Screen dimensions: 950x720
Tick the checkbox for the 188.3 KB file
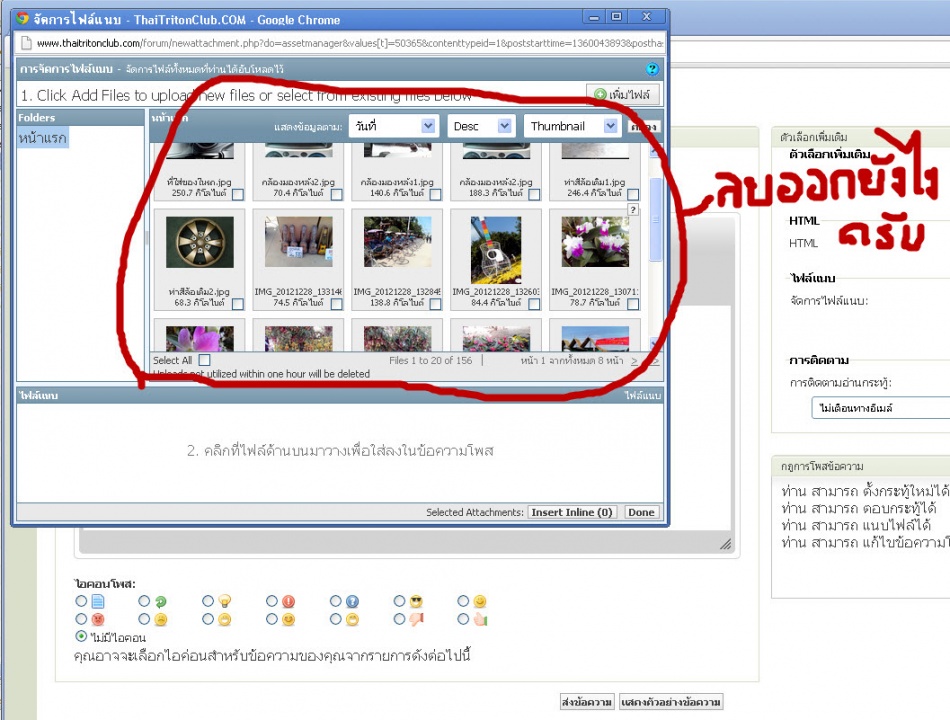coord(534,194)
